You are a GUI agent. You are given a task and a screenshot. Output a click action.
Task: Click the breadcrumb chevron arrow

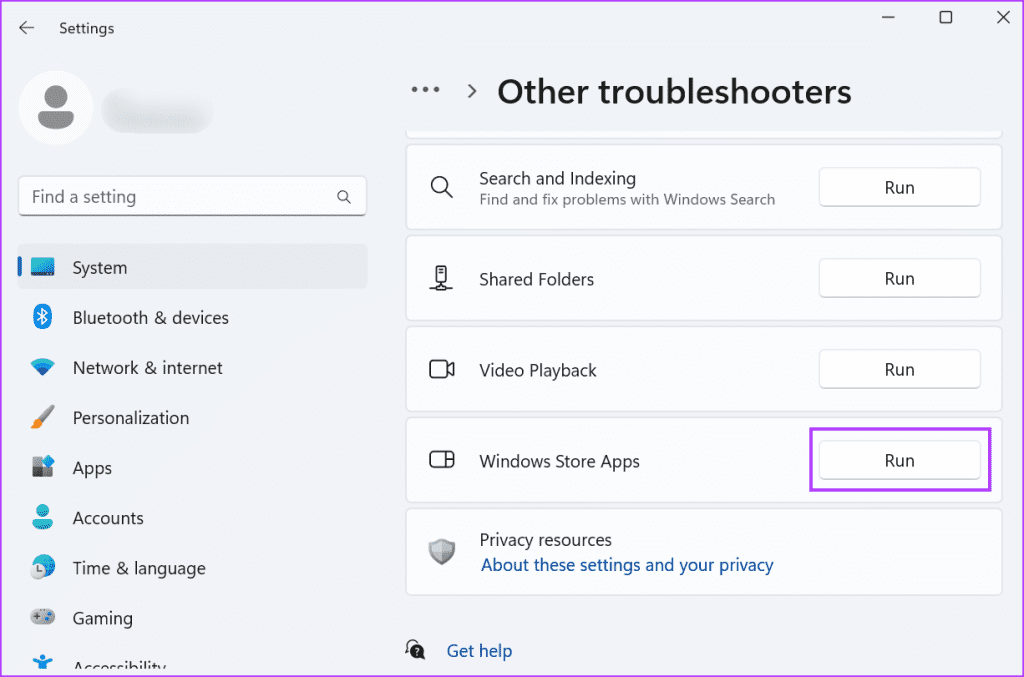tap(472, 91)
